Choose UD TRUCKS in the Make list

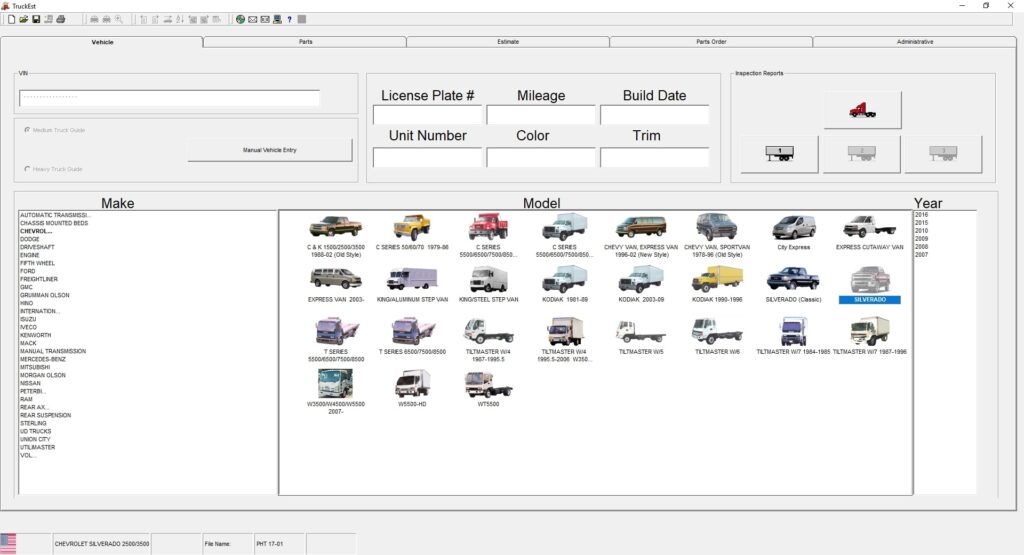click(35, 431)
